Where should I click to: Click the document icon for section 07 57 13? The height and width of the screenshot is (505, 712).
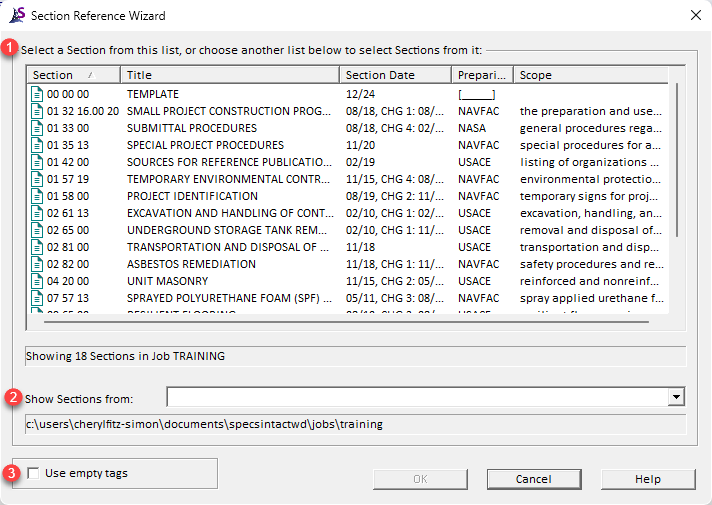point(37,298)
